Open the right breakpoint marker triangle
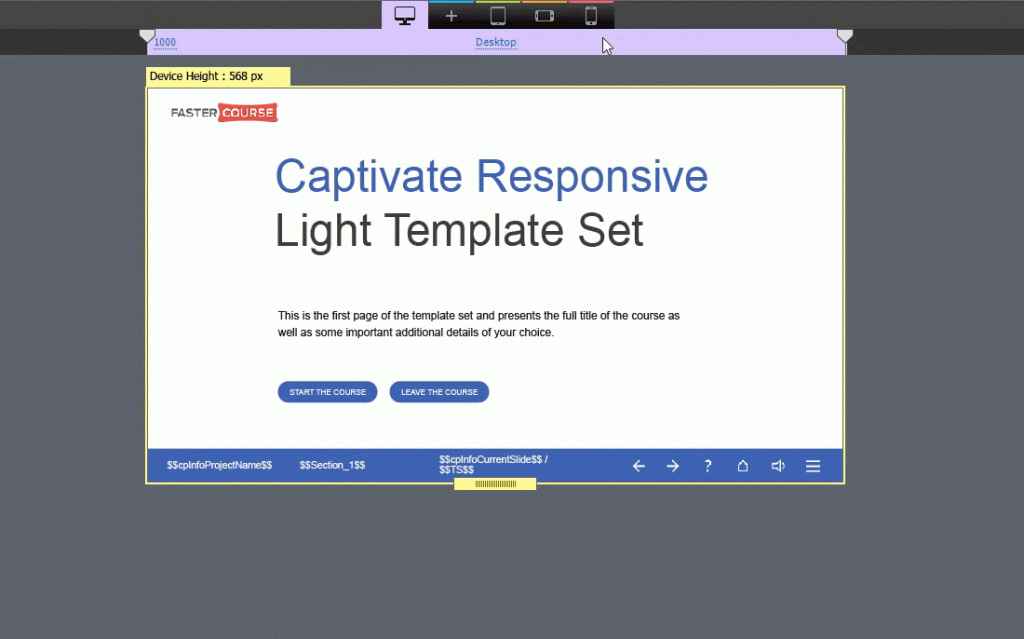 845,36
